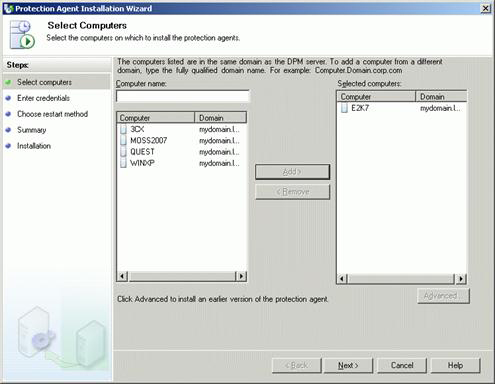Select the MOSS2007 computer row
Viewport: 495px width, 384px height.
point(182,140)
